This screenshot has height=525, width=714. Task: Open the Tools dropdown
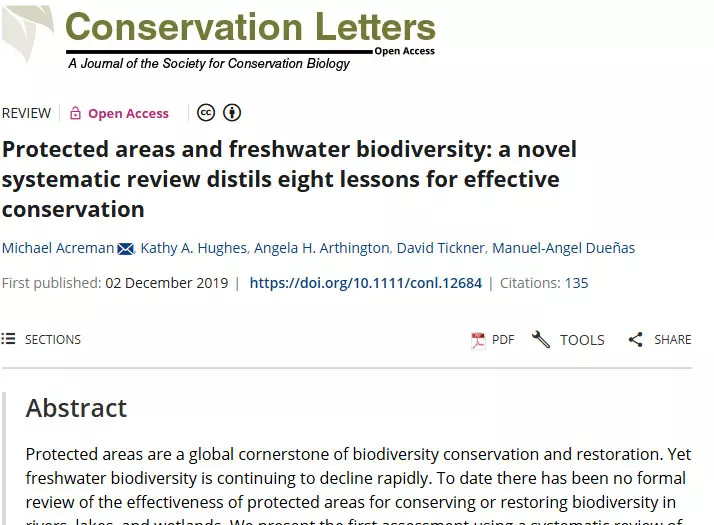click(581, 340)
